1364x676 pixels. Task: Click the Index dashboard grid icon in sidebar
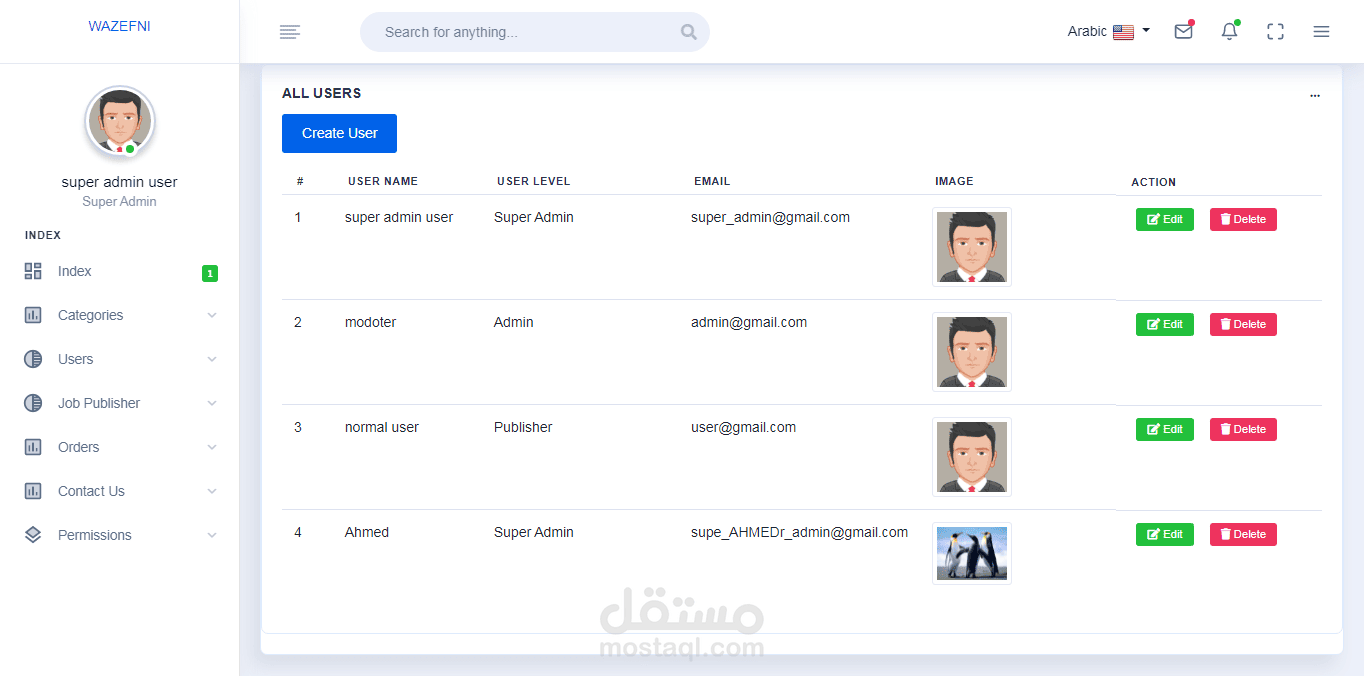tap(33, 271)
